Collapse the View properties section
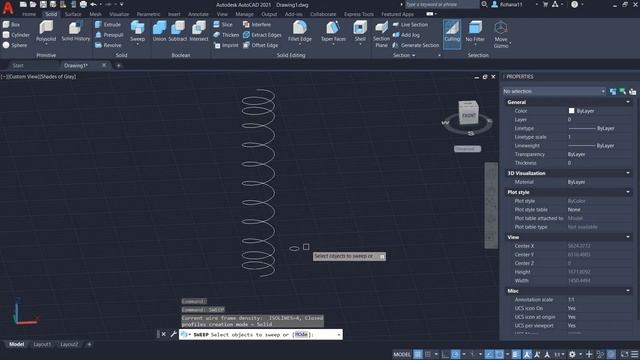This screenshot has height=360, width=640. click(x=628, y=237)
